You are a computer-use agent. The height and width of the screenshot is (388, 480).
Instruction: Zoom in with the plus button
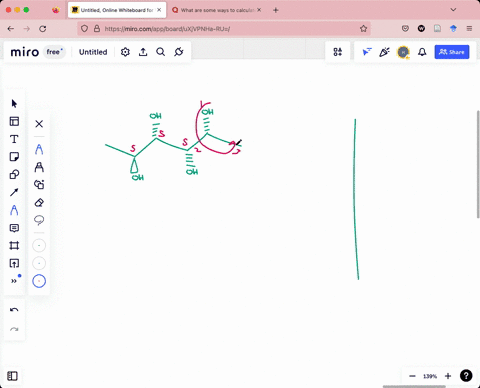(x=448, y=376)
